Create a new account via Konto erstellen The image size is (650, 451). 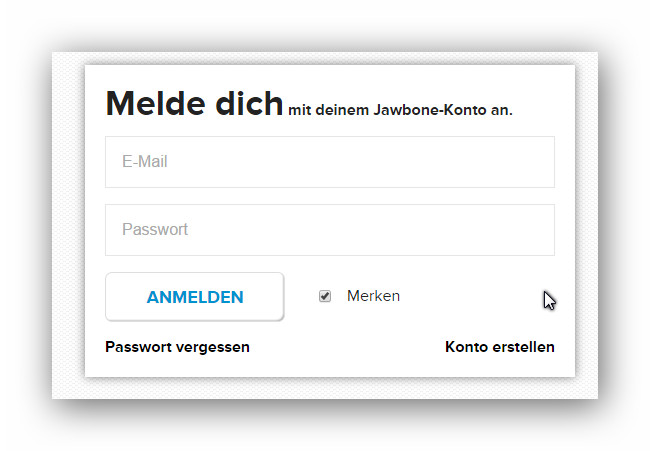[499, 347]
